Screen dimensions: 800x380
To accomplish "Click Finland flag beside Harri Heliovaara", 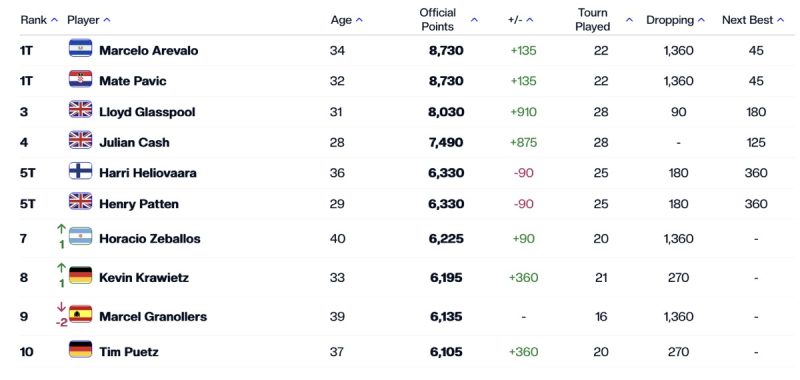I will 81,171.
